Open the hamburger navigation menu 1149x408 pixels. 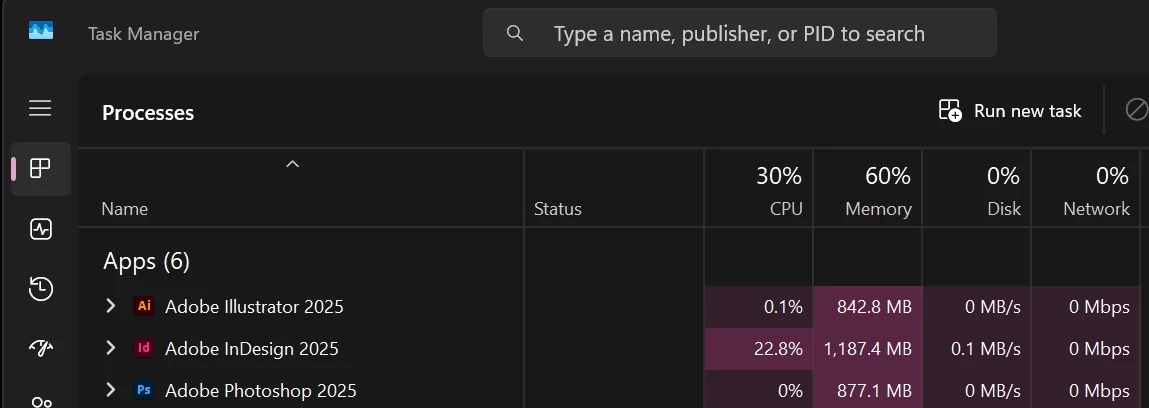pyautogui.click(x=40, y=108)
